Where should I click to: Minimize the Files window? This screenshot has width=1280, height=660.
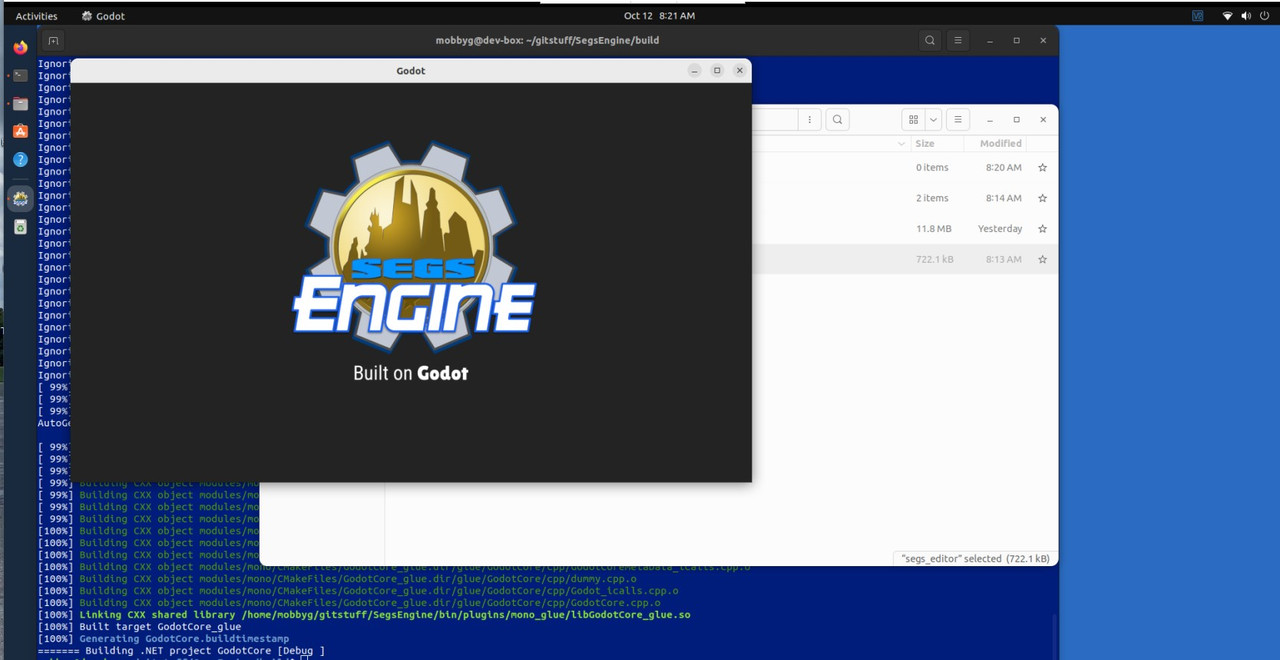click(x=990, y=120)
